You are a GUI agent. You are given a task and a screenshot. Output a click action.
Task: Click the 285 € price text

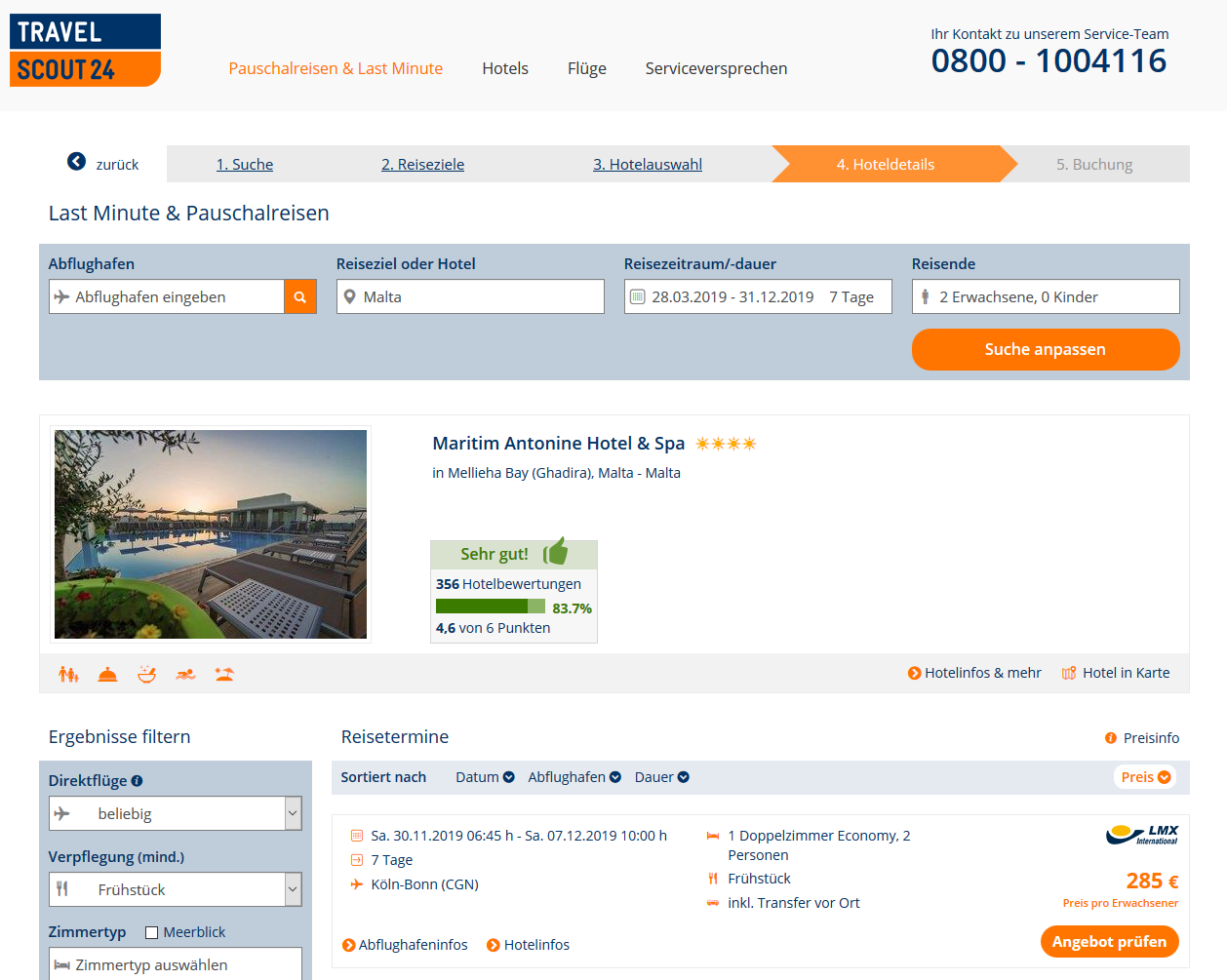tap(1152, 882)
